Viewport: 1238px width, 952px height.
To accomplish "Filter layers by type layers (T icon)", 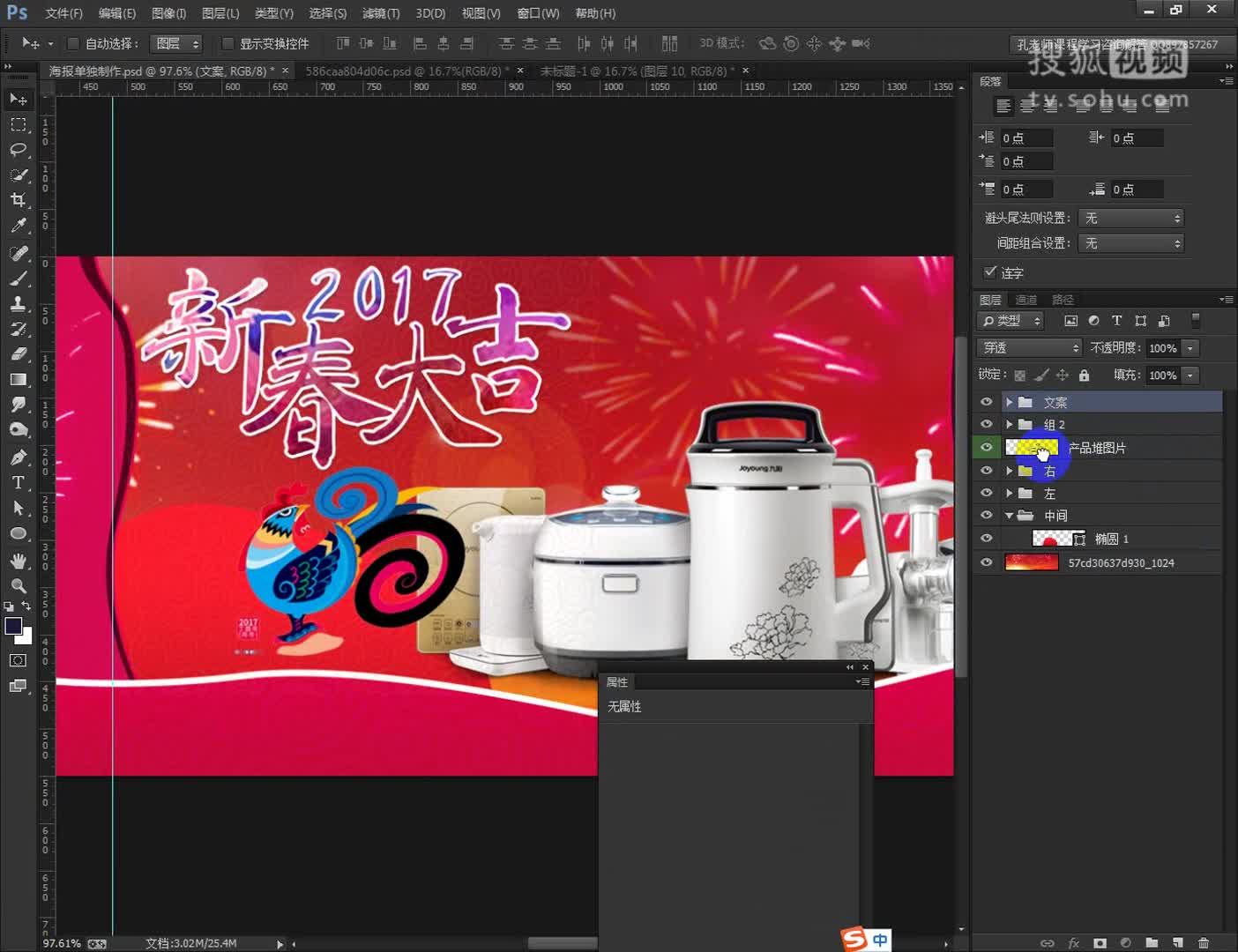I will pos(1117,321).
